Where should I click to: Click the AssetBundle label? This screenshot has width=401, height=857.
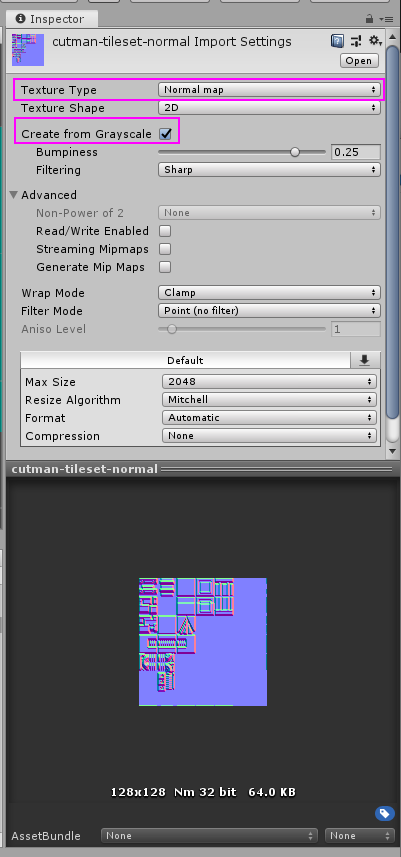pyautogui.click(x=46, y=836)
